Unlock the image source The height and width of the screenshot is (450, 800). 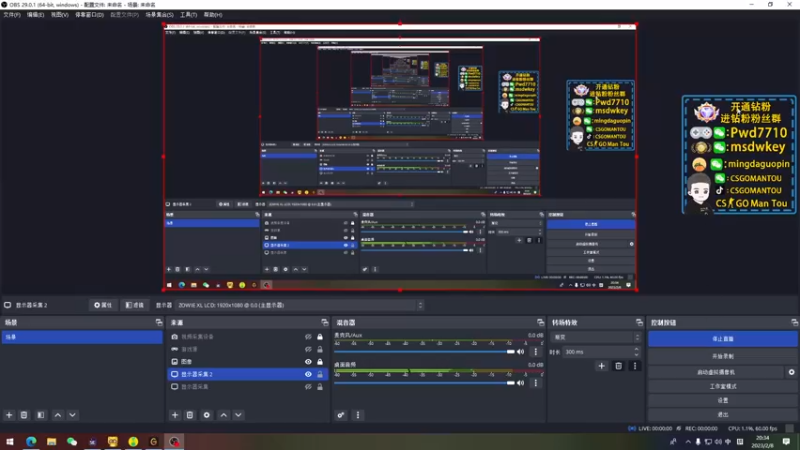(320, 362)
